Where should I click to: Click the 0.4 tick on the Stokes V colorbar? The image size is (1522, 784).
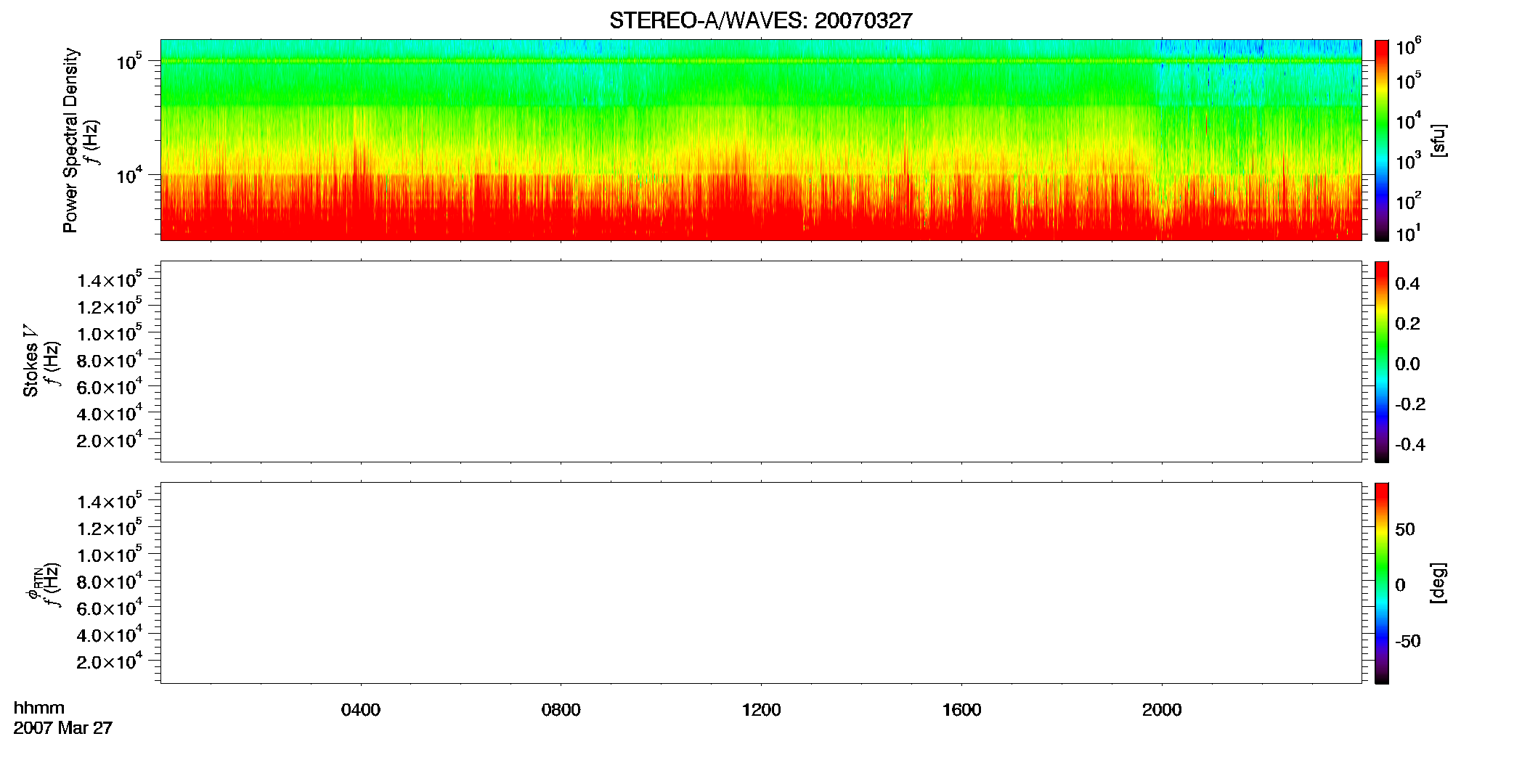pyautogui.click(x=1407, y=283)
